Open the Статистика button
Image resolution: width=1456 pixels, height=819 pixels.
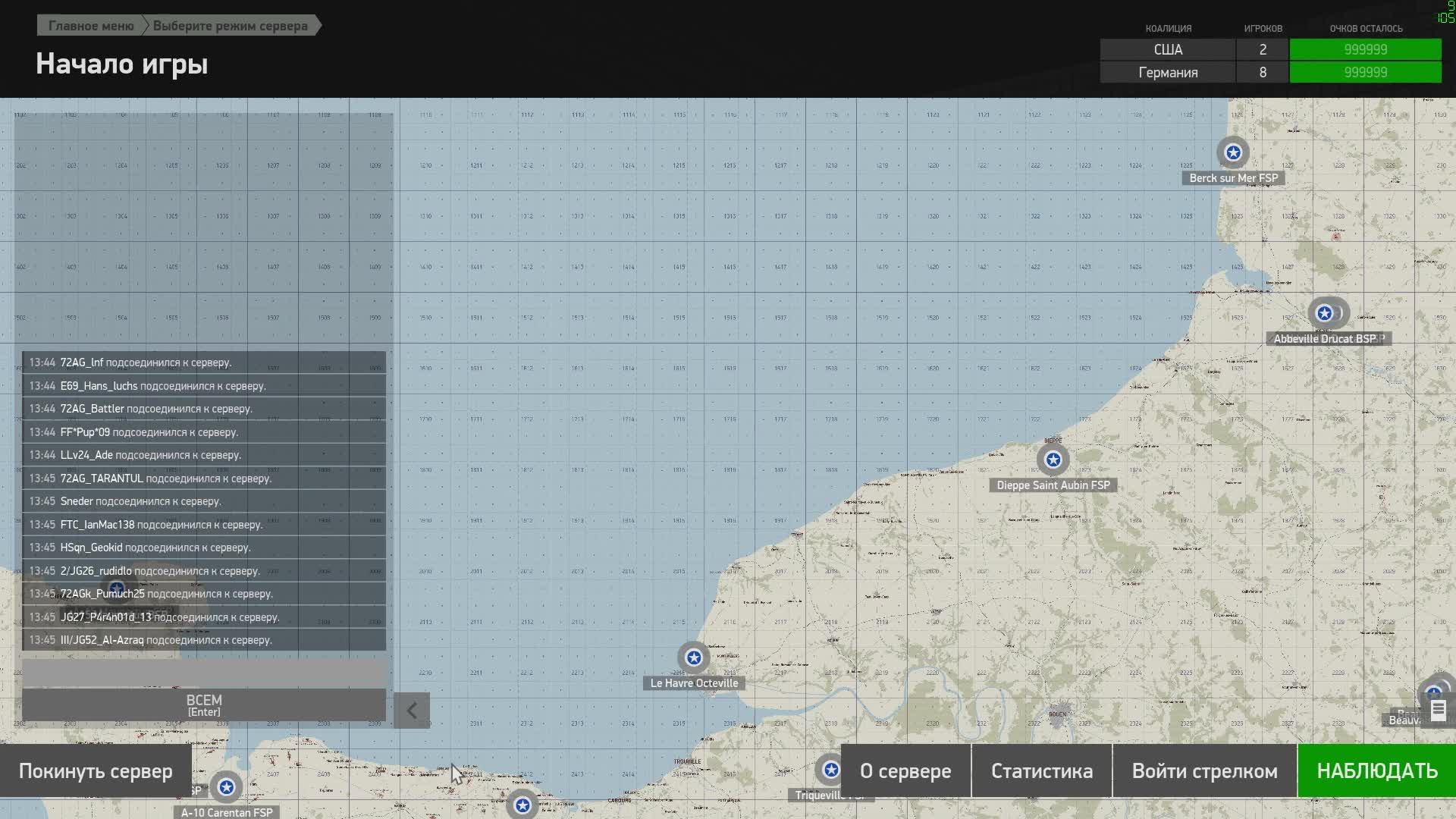coord(1041,771)
